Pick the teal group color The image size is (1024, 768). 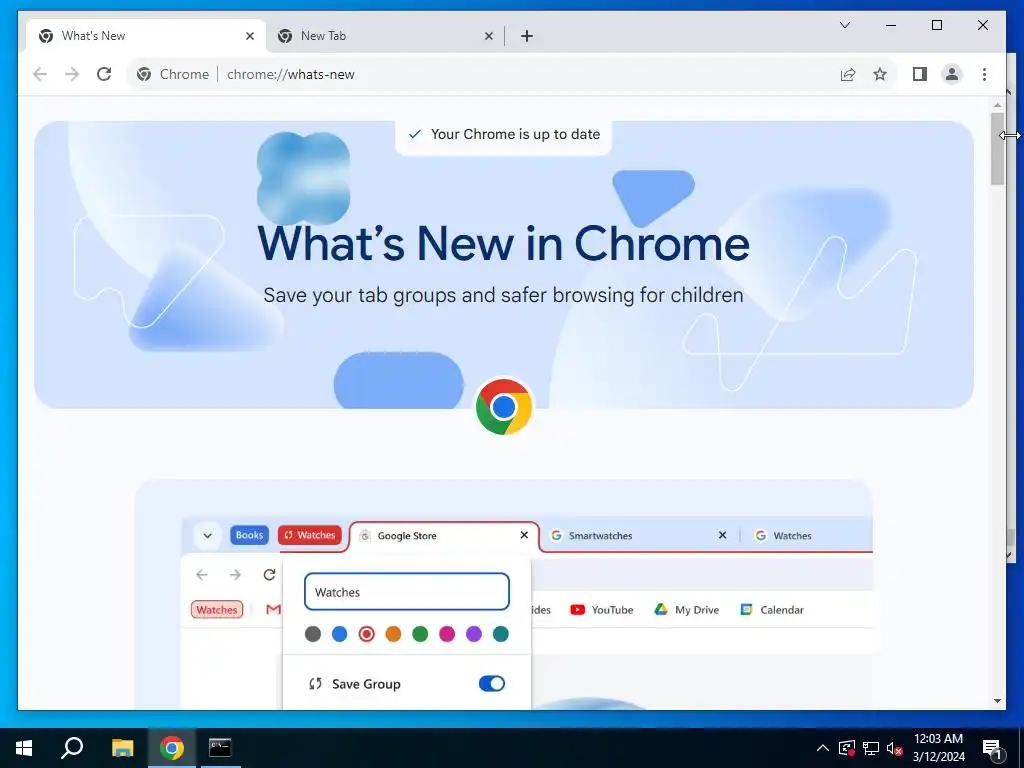(500, 633)
